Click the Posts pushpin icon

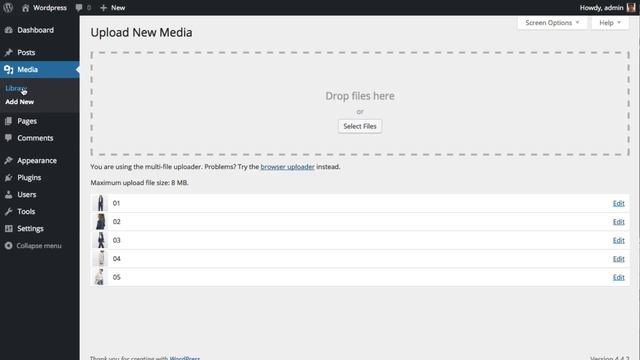click(x=9, y=52)
